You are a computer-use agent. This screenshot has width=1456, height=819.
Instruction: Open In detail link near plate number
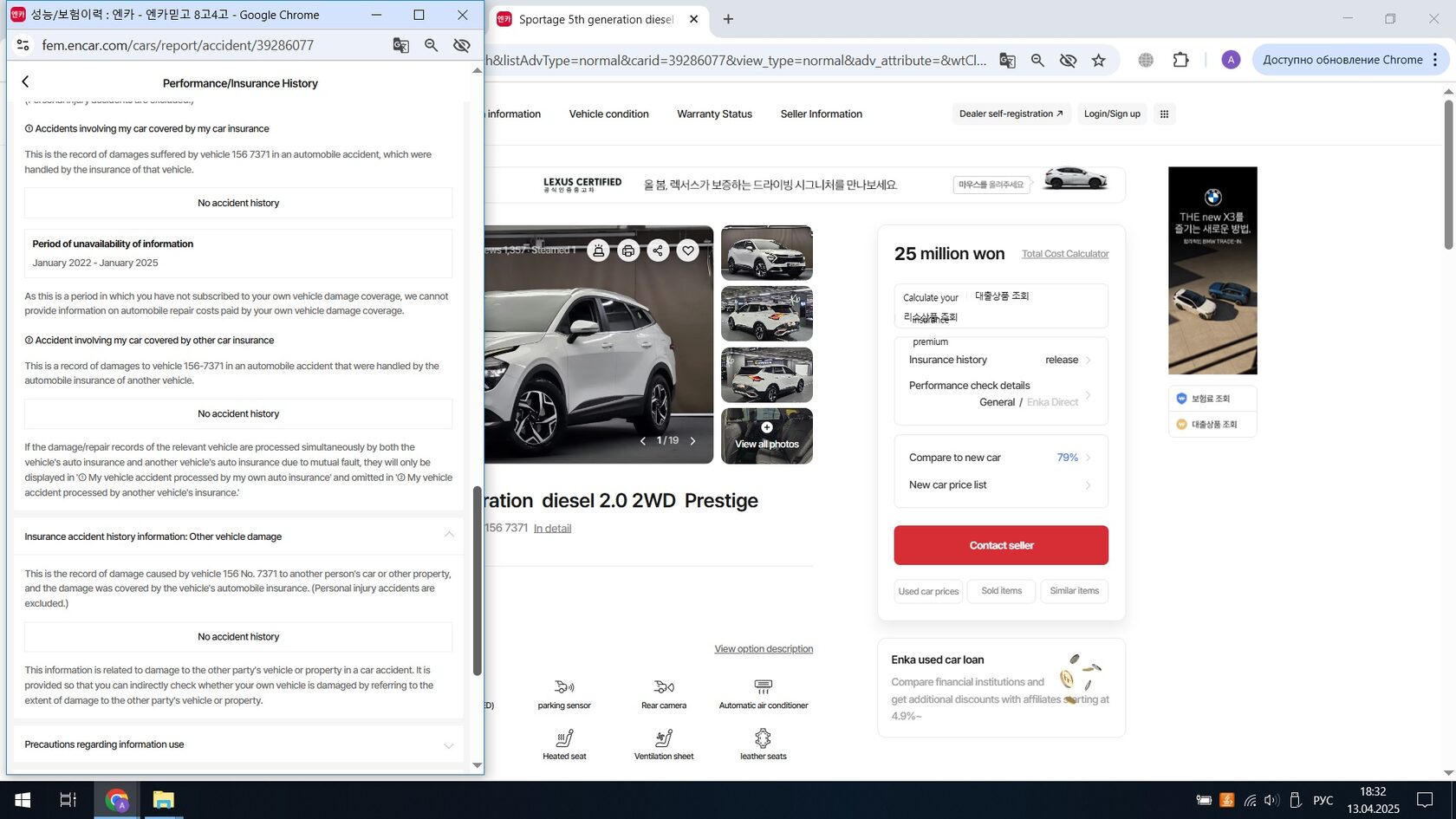tap(552, 529)
